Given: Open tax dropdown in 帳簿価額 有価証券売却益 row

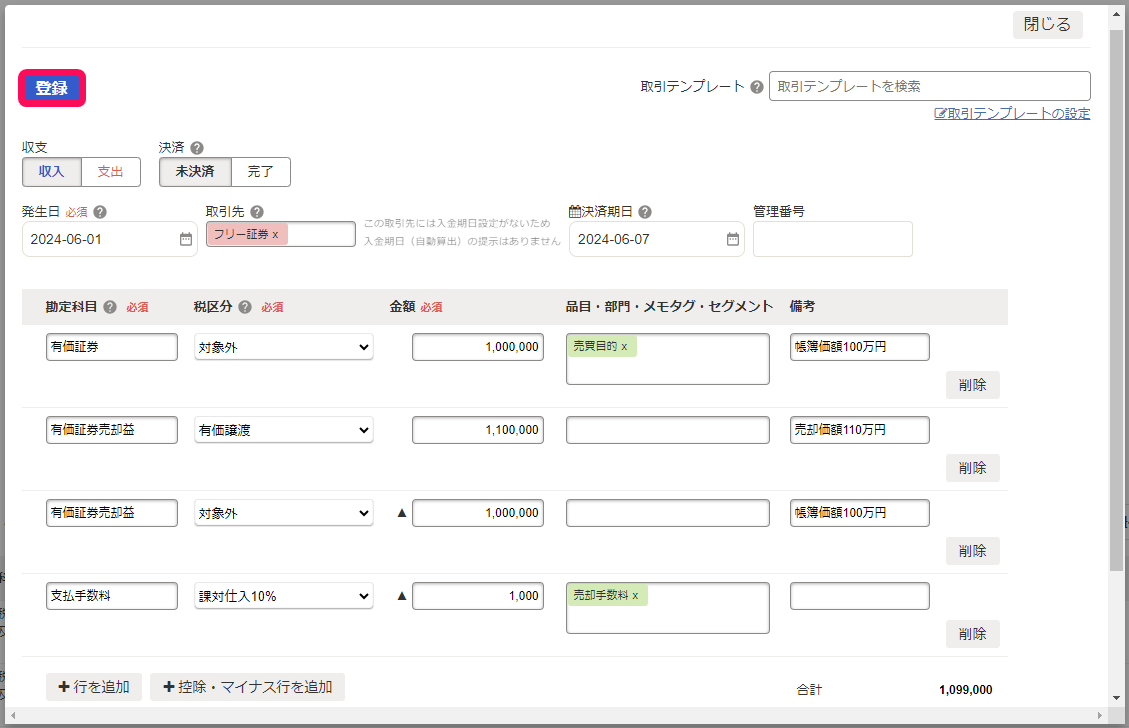Looking at the screenshot, I should click(284, 513).
